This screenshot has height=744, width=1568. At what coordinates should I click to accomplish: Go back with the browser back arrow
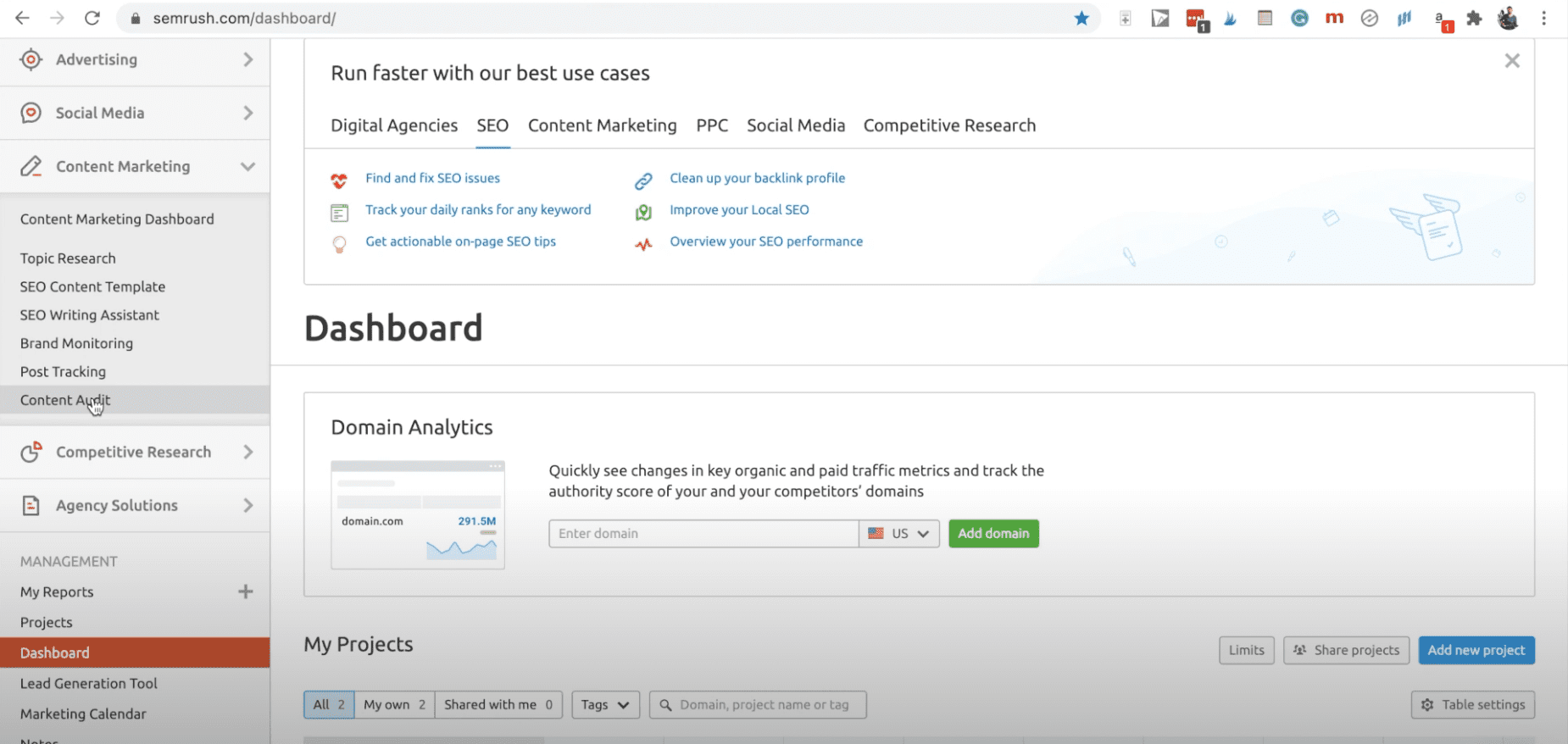point(22,18)
